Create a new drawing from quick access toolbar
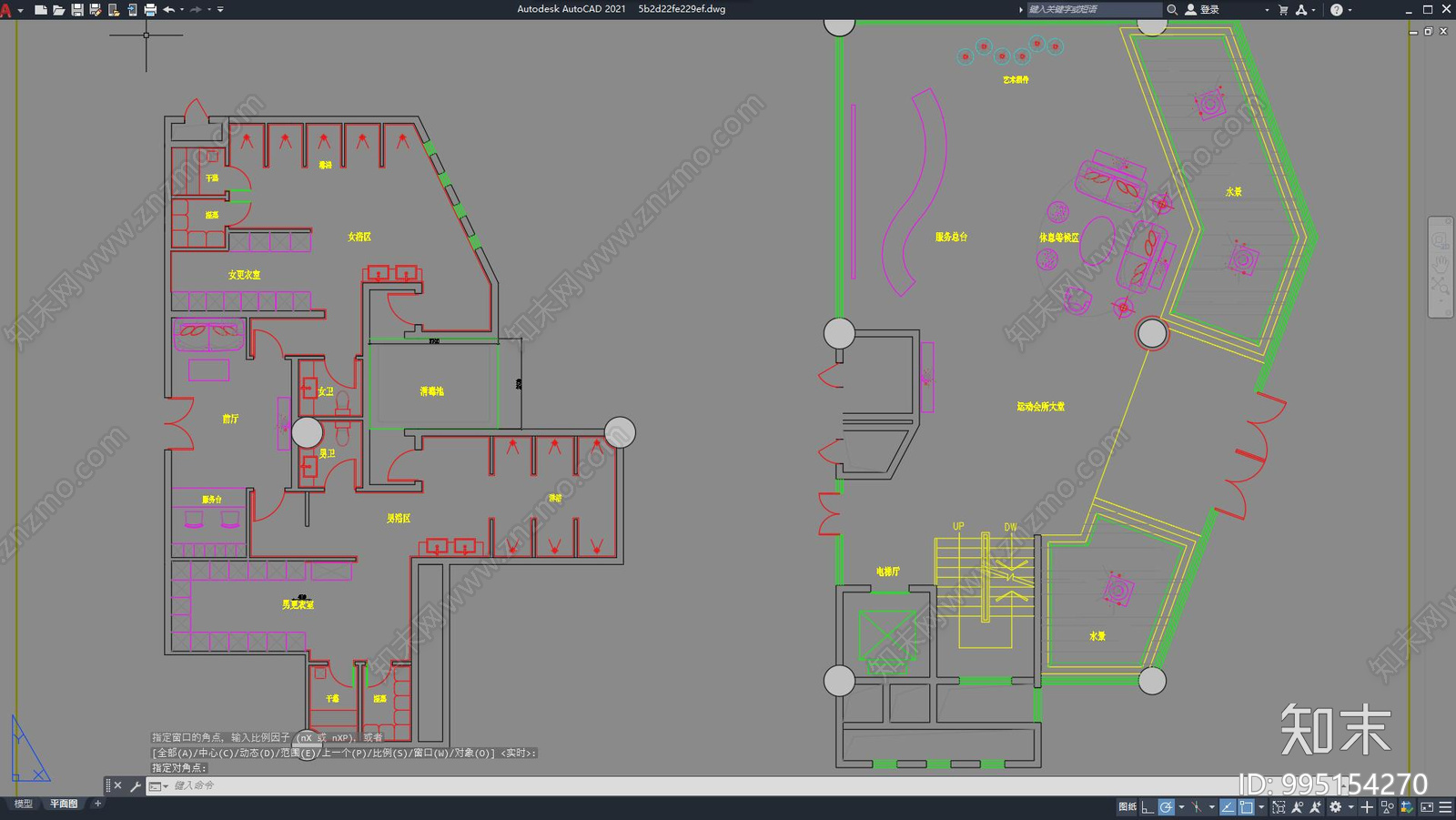 coord(40,9)
